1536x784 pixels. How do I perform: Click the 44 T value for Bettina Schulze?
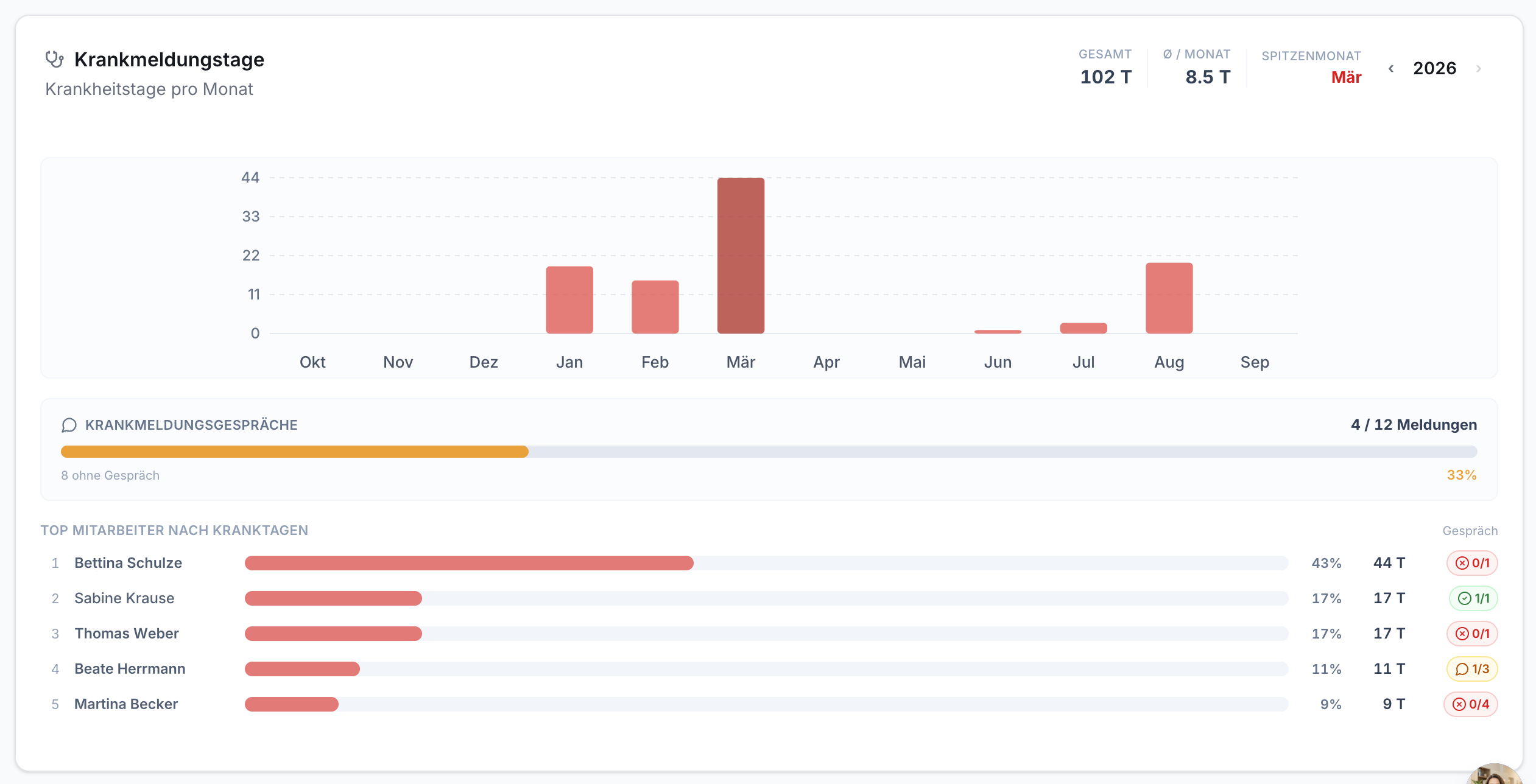1389,563
